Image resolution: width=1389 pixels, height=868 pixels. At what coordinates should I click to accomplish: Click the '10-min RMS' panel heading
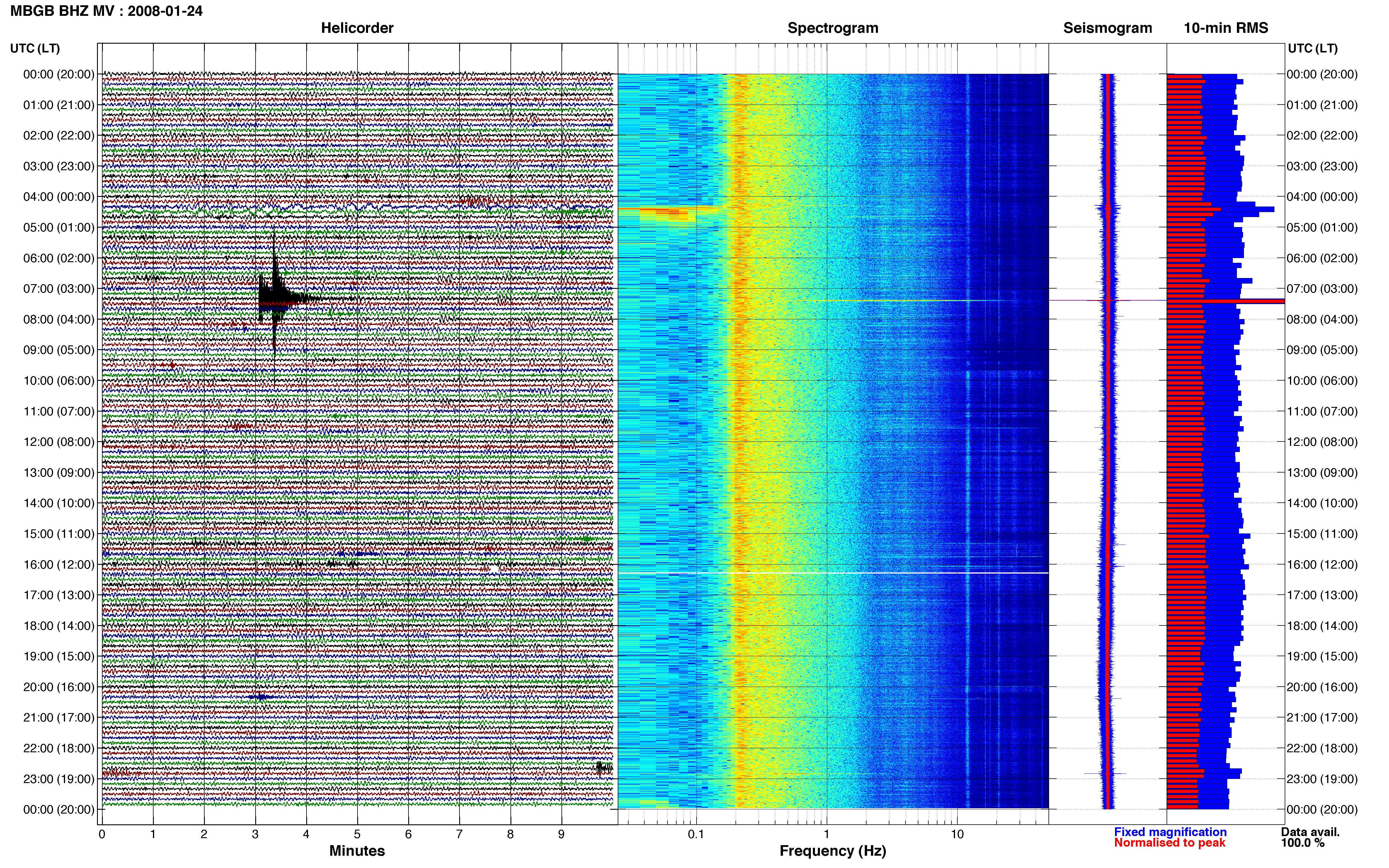(1226, 28)
